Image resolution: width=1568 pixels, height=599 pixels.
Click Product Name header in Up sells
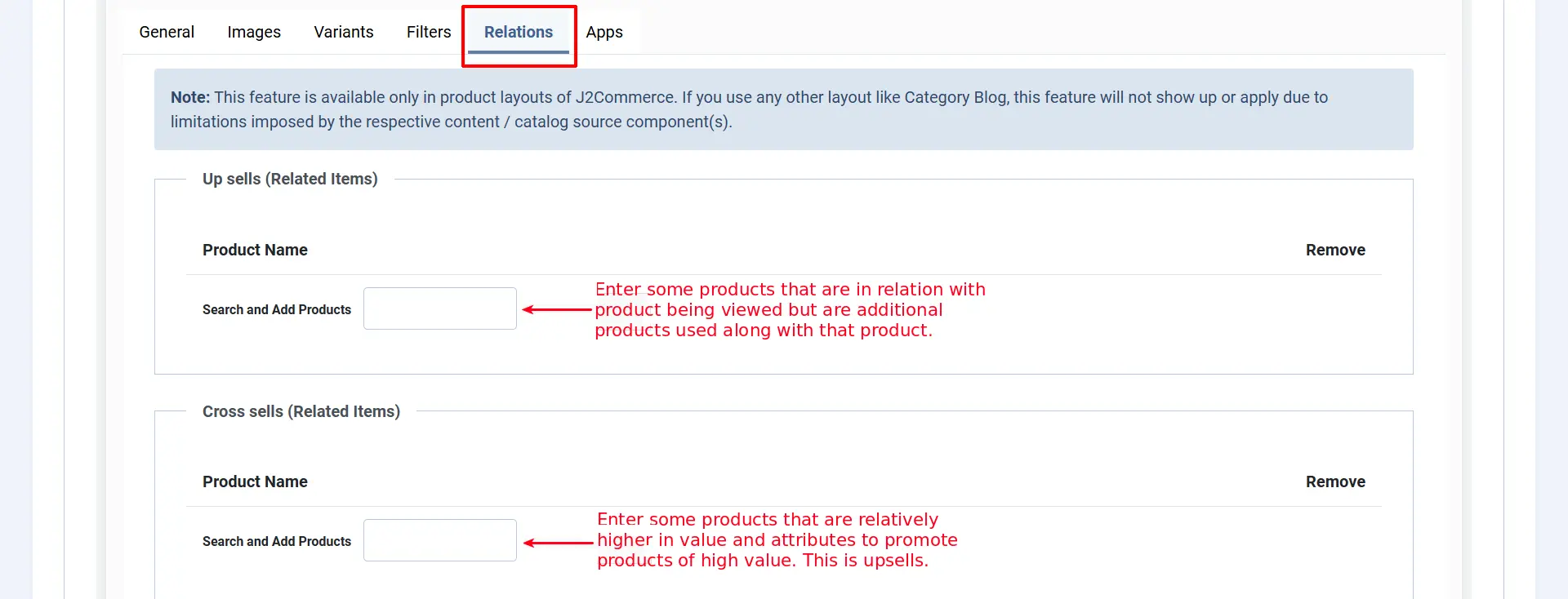(x=255, y=250)
